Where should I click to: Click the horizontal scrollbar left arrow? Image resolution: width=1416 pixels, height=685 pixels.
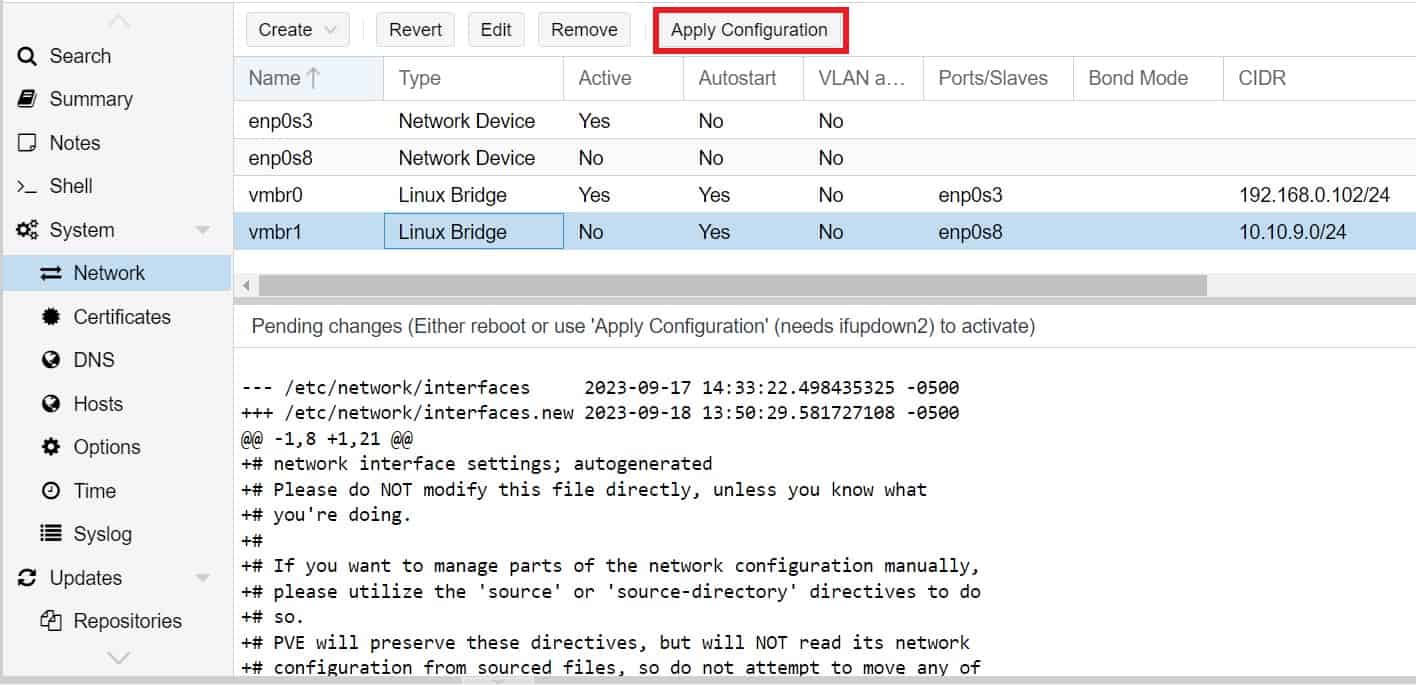pyautogui.click(x=246, y=286)
